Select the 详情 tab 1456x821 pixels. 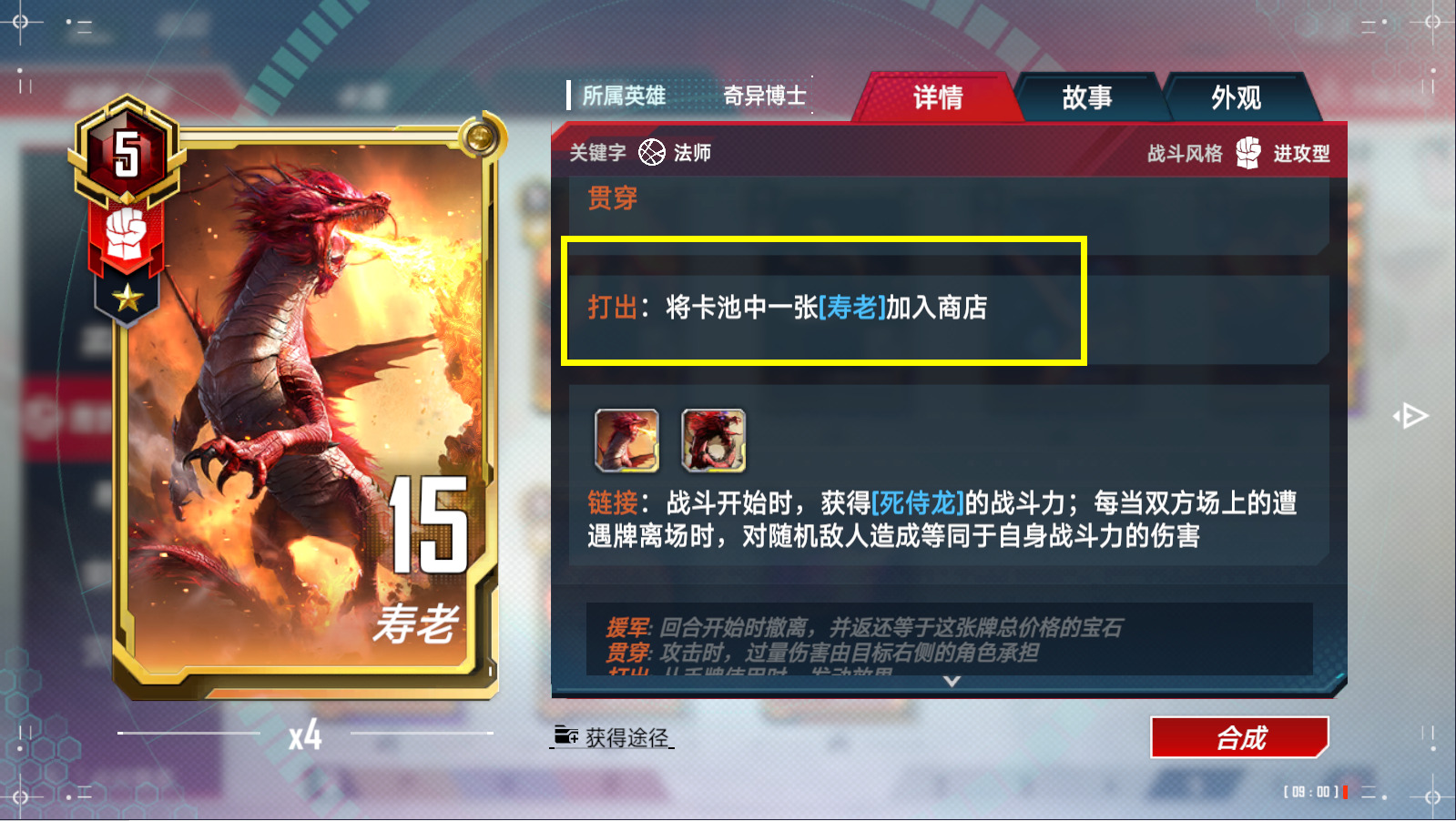(x=938, y=97)
